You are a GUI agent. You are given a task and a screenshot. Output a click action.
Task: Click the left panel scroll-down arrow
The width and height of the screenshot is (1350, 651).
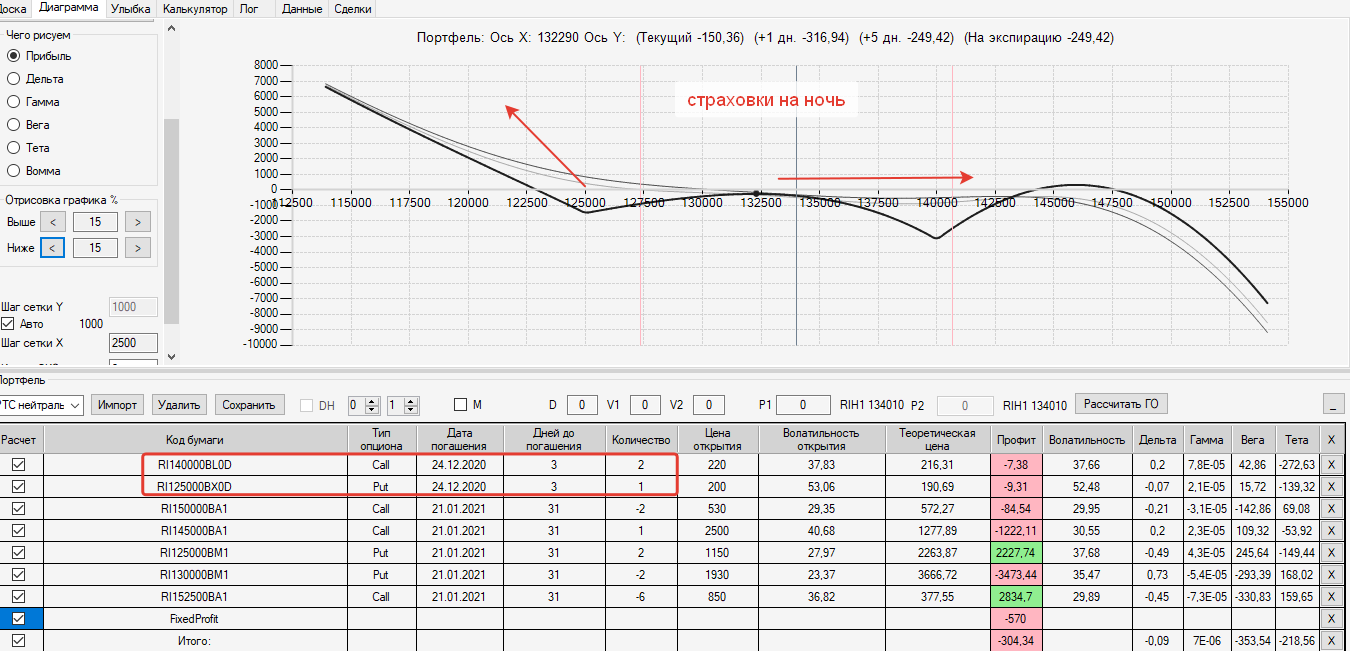tap(171, 356)
